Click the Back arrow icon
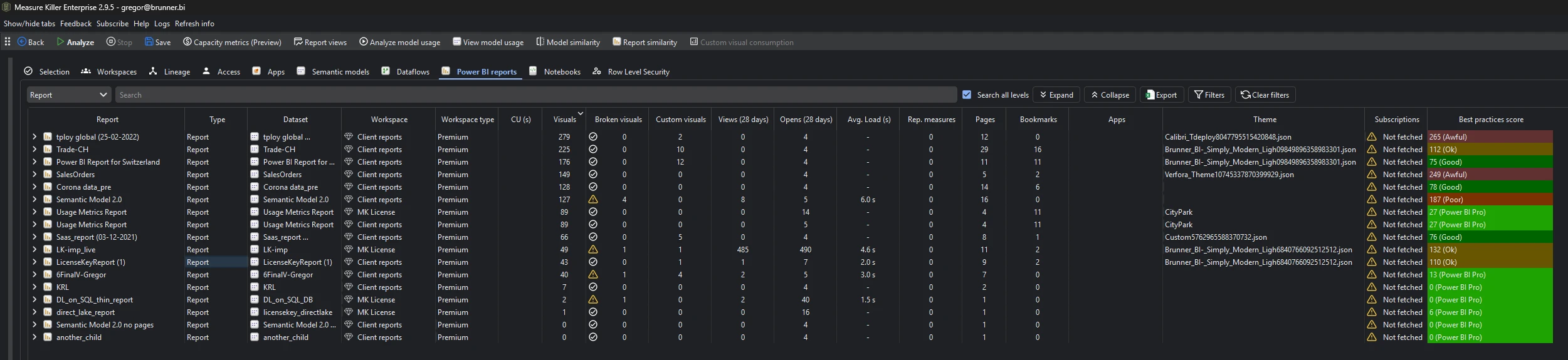 [x=22, y=42]
